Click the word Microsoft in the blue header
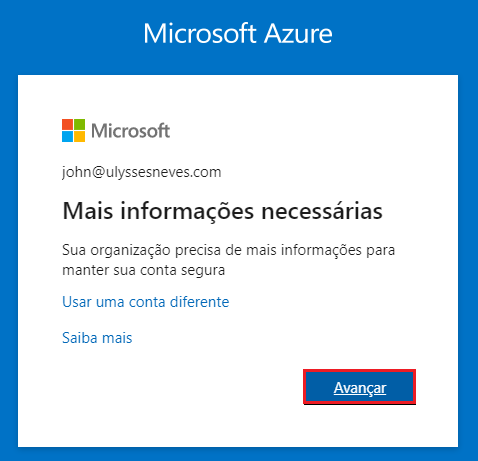 [x=199, y=33]
